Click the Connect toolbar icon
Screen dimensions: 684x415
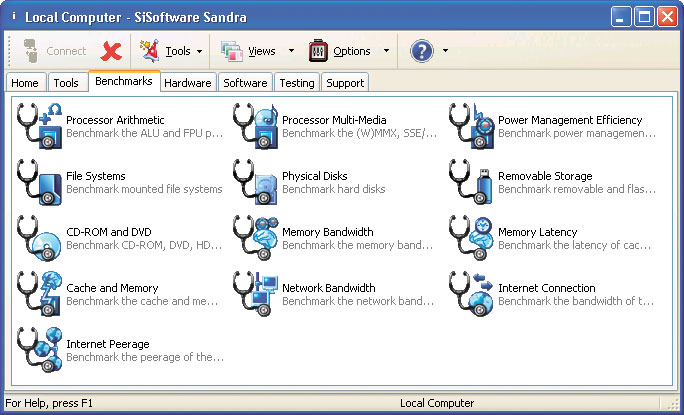pyautogui.click(x=31, y=51)
